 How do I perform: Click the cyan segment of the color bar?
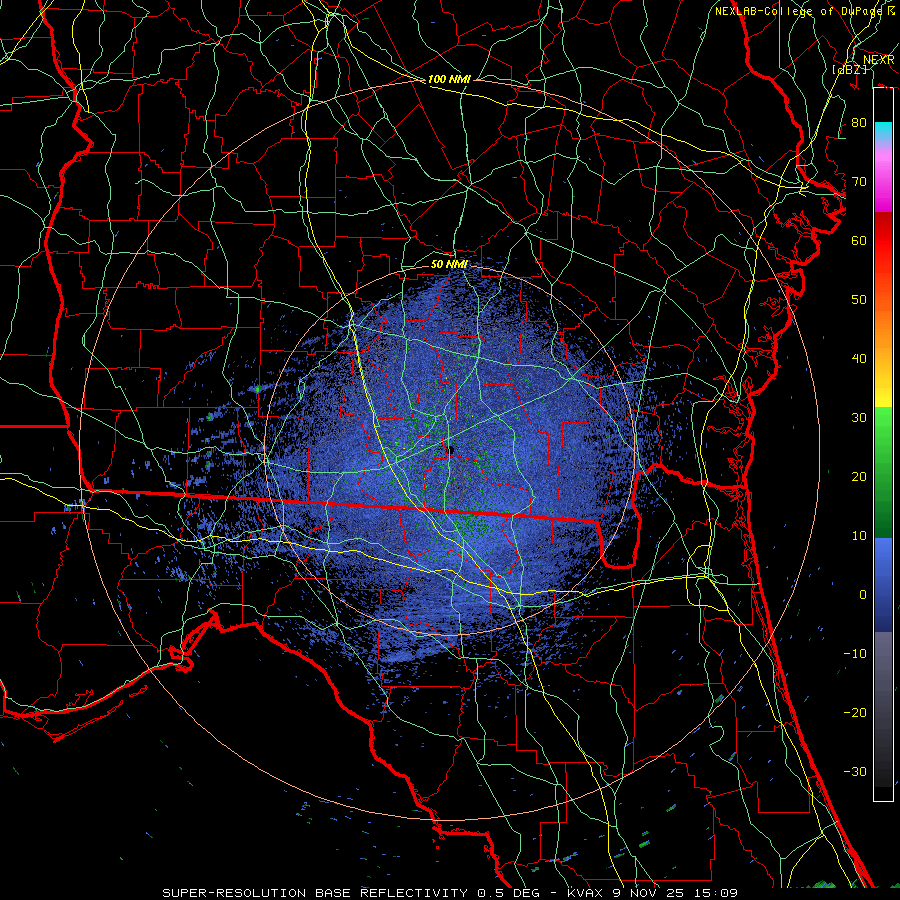point(883,132)
